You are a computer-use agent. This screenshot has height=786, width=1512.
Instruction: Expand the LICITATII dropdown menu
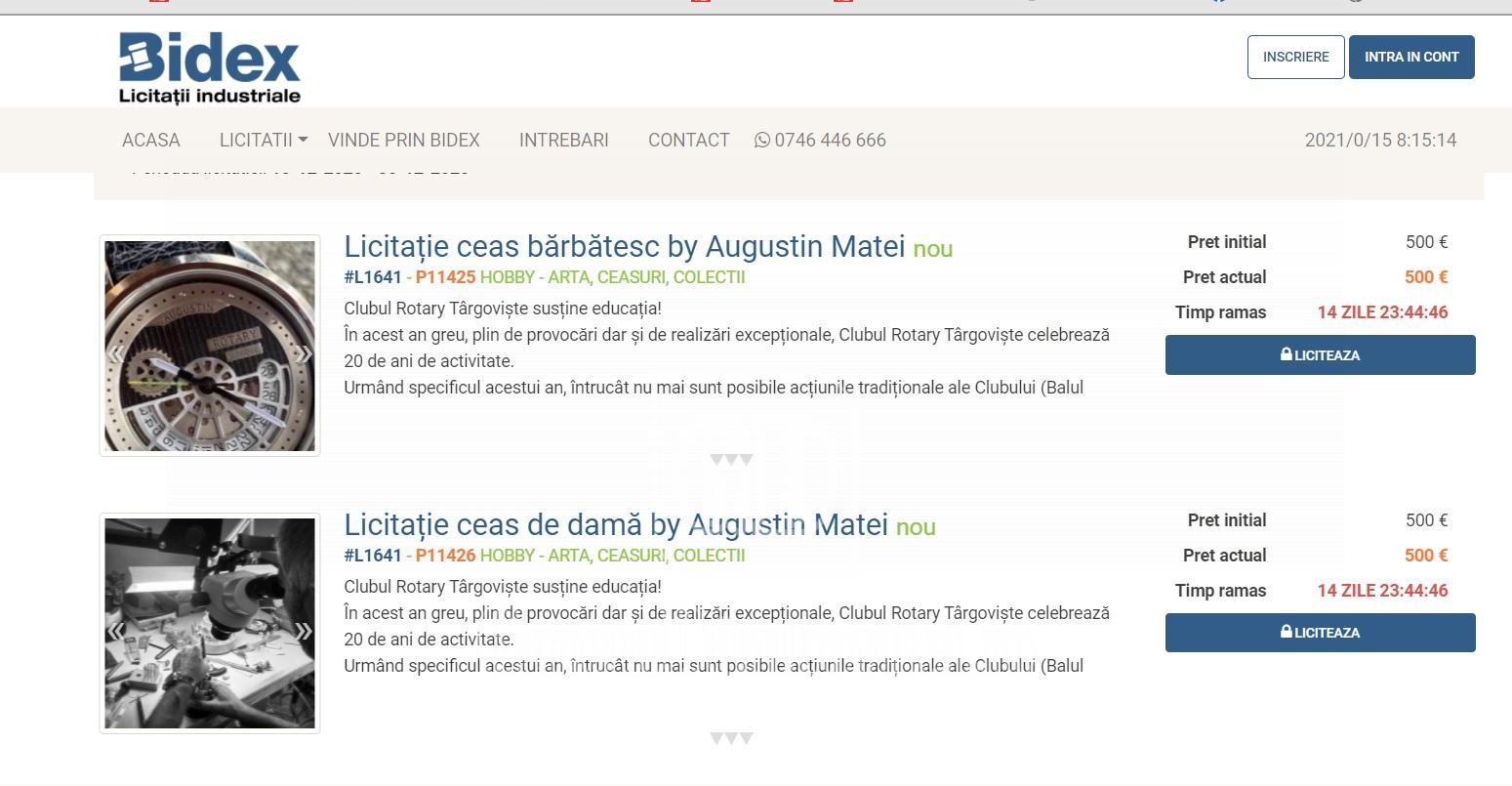[x=263, y=140]
